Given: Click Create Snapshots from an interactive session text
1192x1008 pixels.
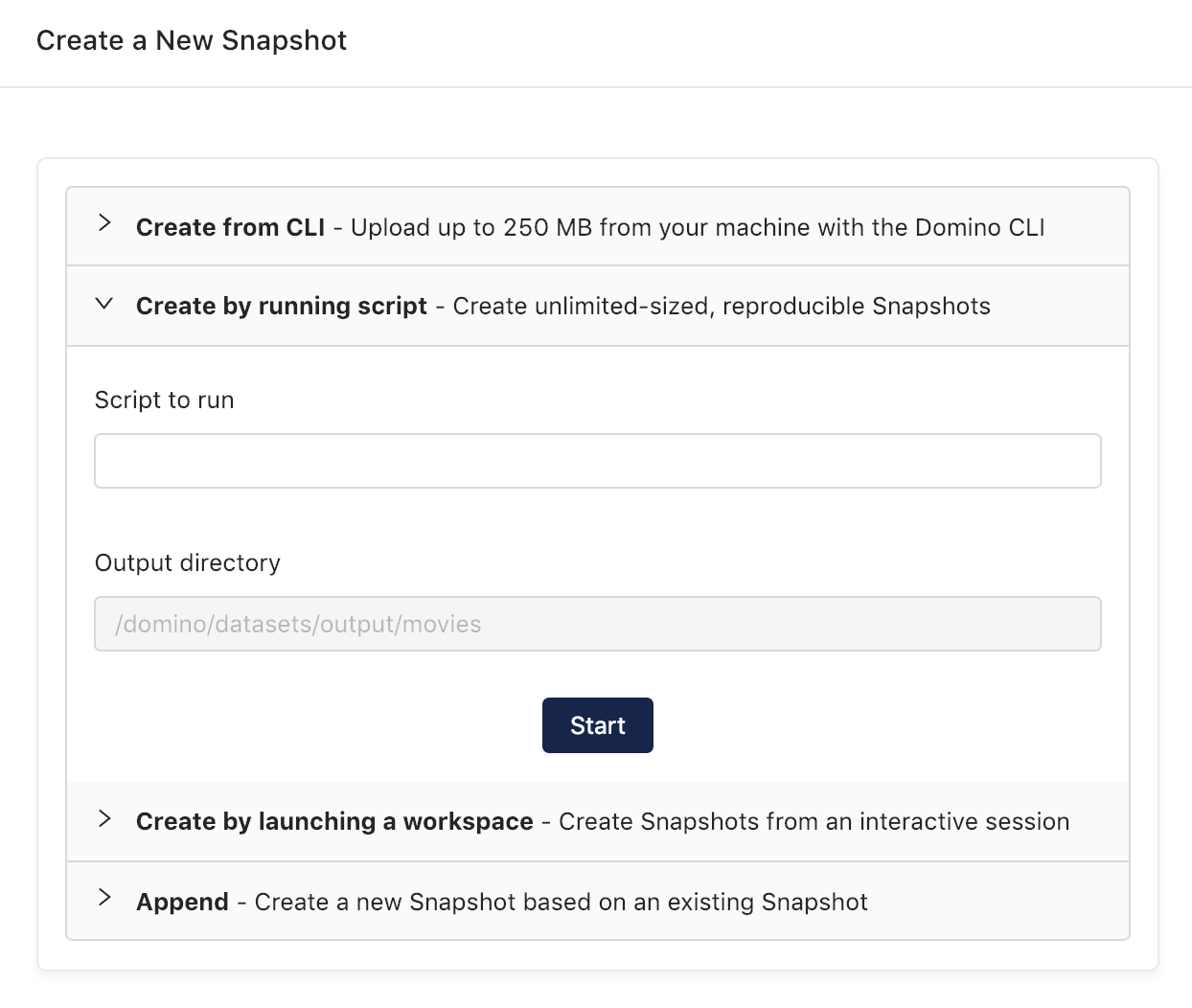Looking at the screenshot, I should tap(814, 821).
